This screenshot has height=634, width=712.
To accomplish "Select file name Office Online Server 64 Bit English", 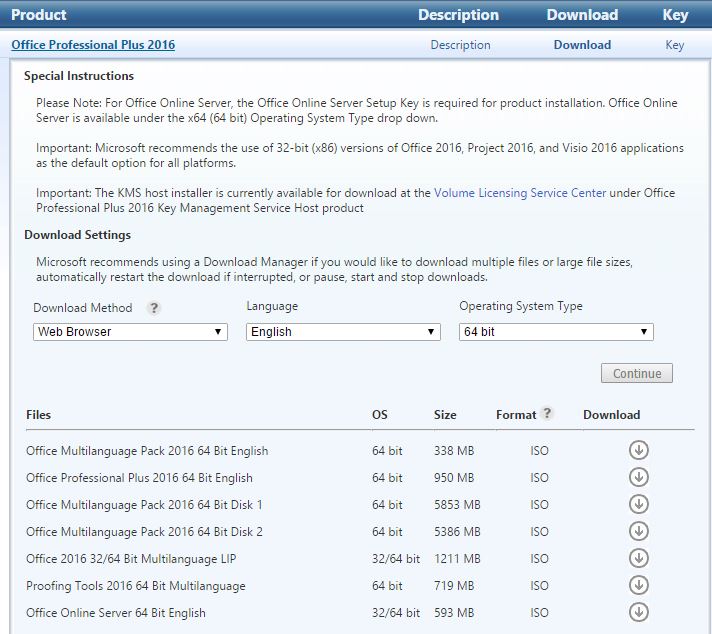I will [116, 613].
